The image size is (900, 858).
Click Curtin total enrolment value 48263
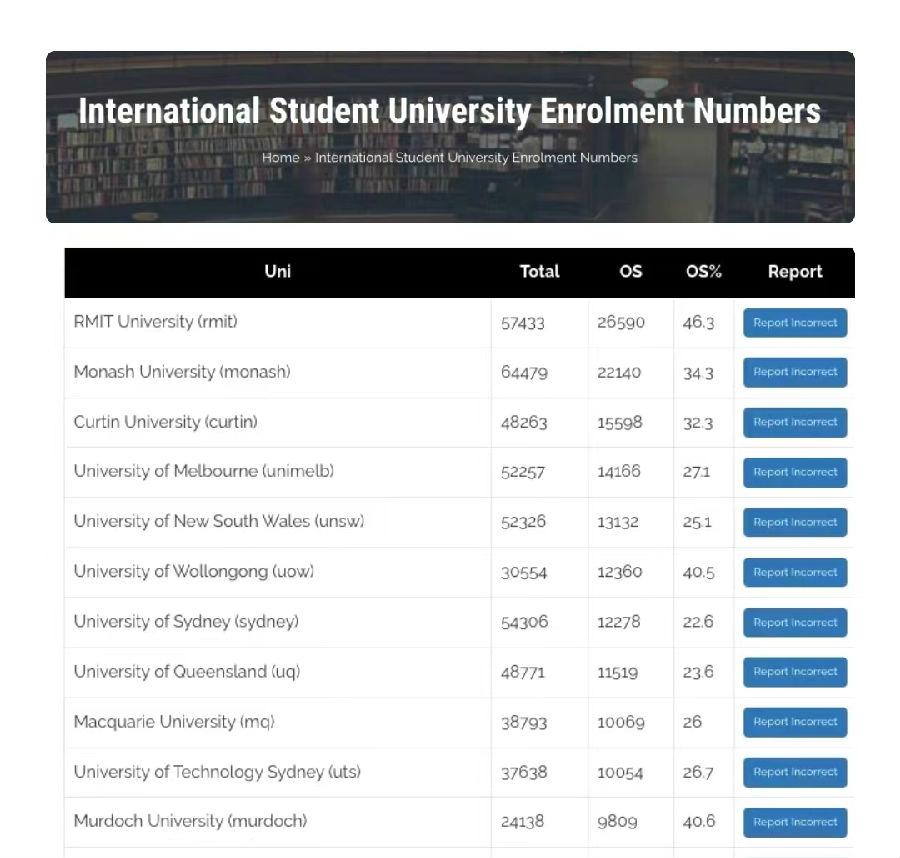point(524,423)
